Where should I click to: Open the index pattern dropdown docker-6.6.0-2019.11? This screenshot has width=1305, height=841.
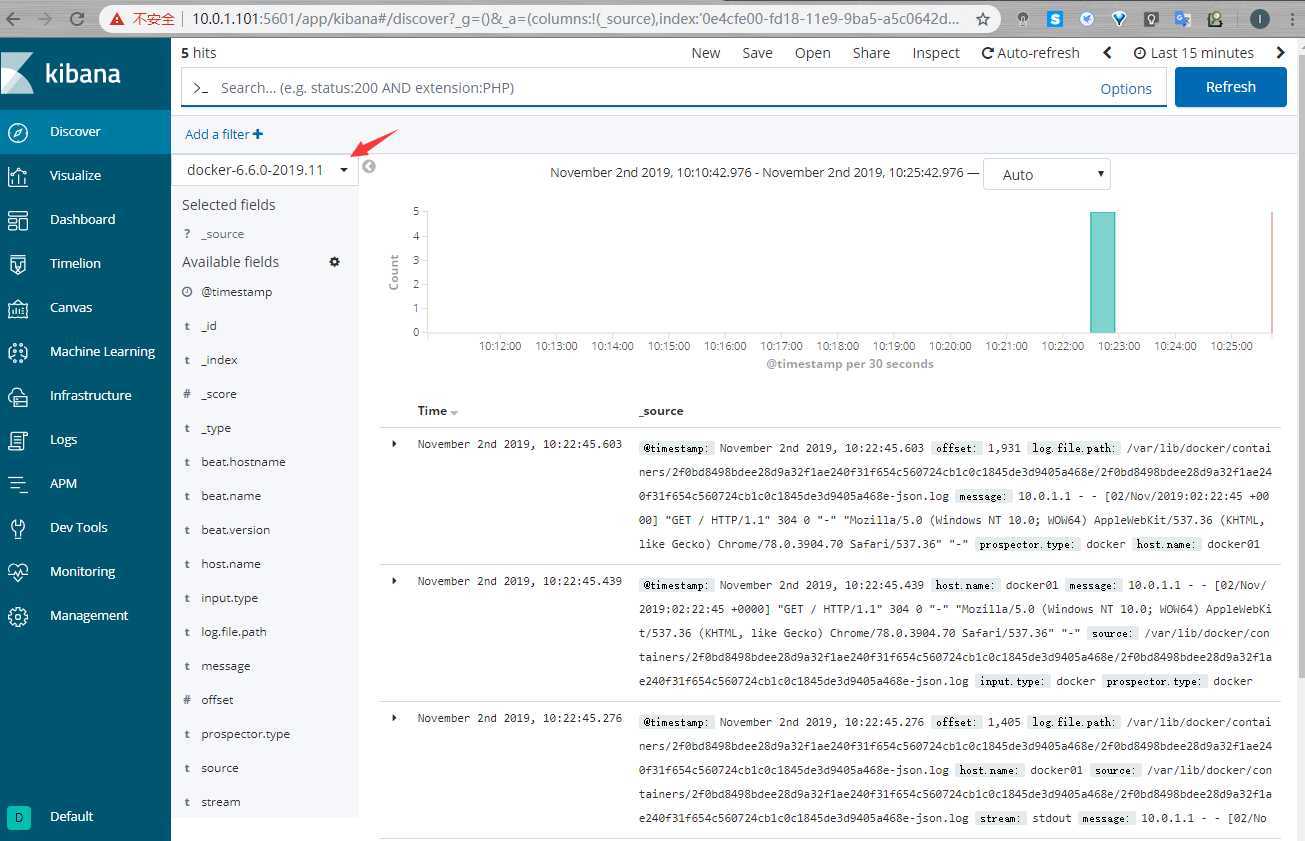point(266,169)
